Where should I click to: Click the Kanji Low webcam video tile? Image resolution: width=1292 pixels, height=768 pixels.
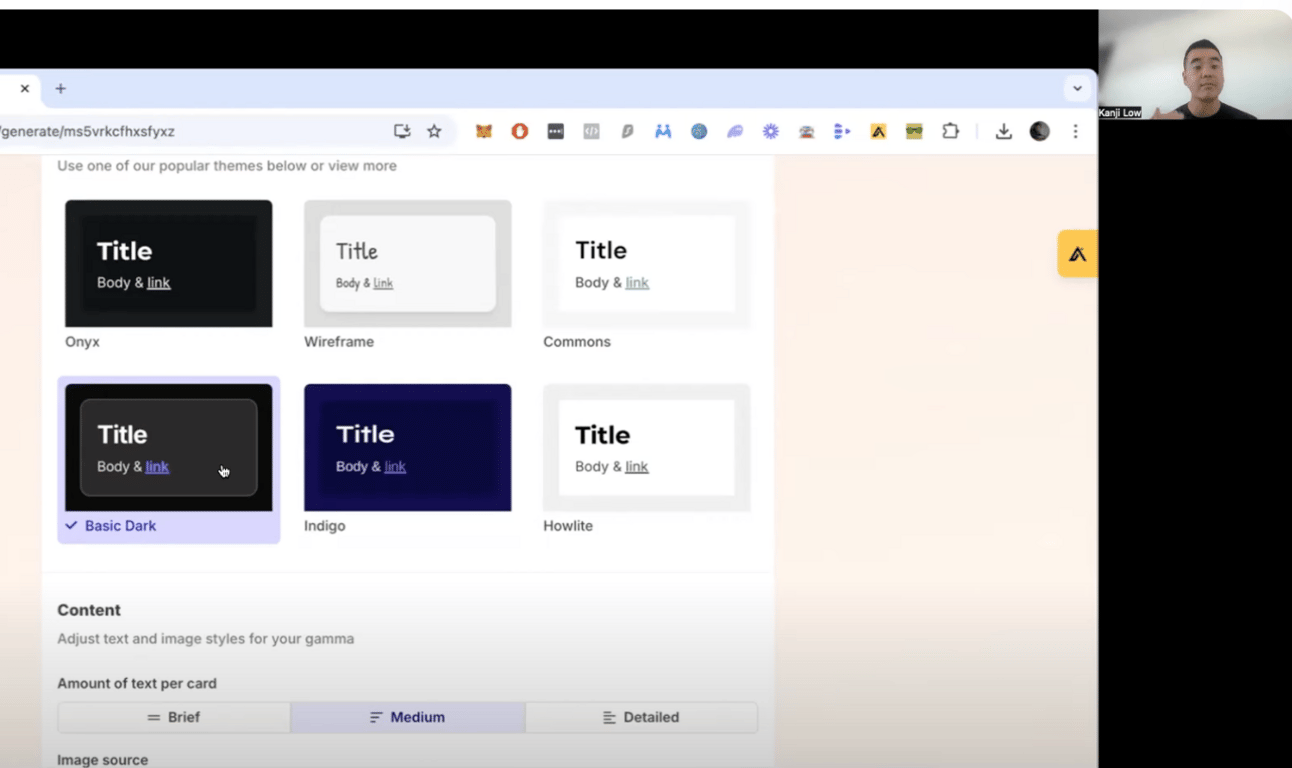1195,65
